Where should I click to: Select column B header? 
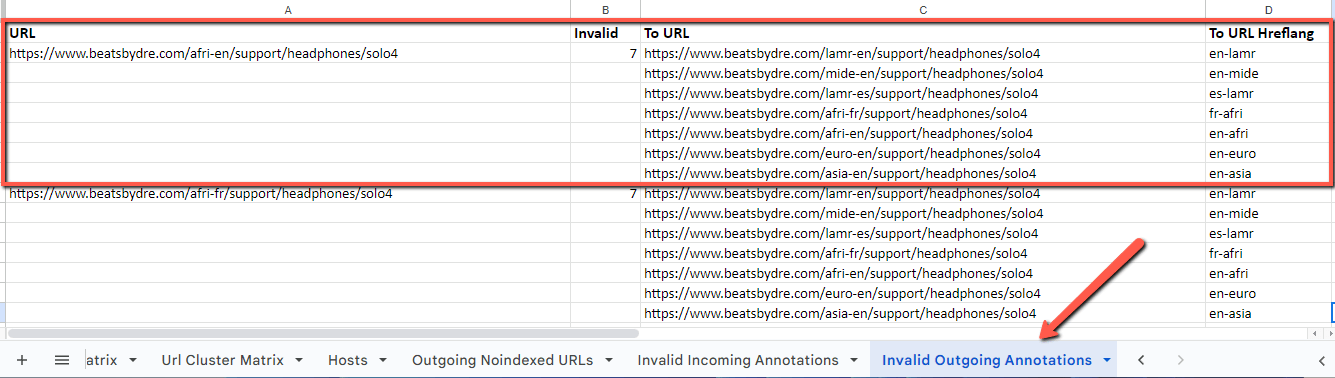click(606, 9)
